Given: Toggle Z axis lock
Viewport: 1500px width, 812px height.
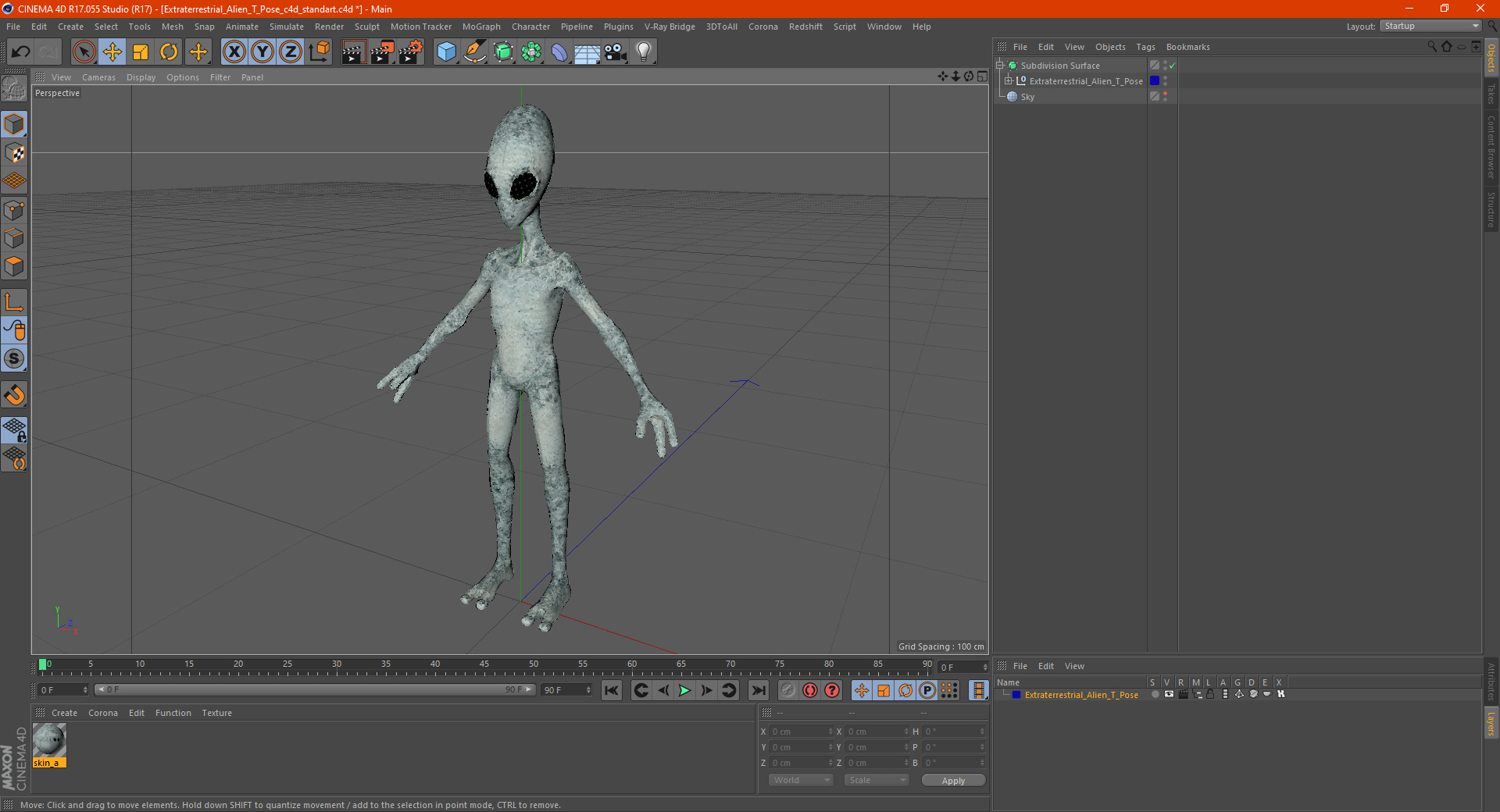Looking at the screenshot, I should click(x=291, y=52).
